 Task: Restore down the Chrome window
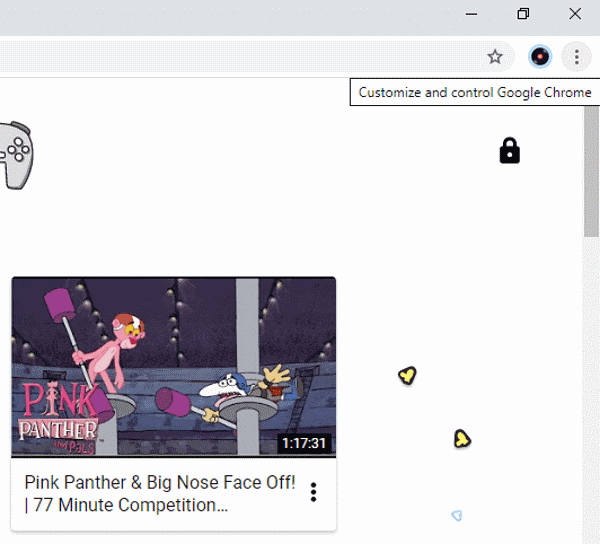[x=523, y=14]
